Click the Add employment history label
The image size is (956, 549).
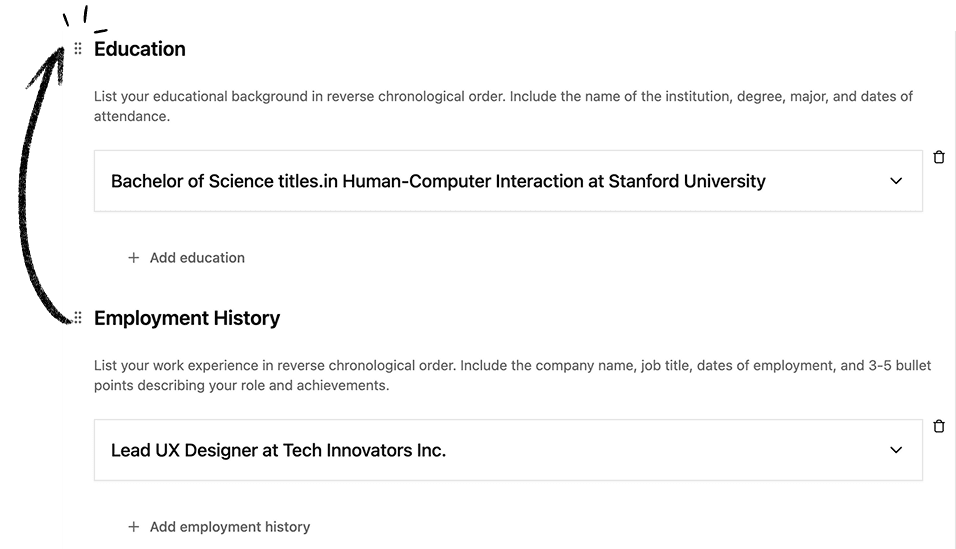coord(230,526)
